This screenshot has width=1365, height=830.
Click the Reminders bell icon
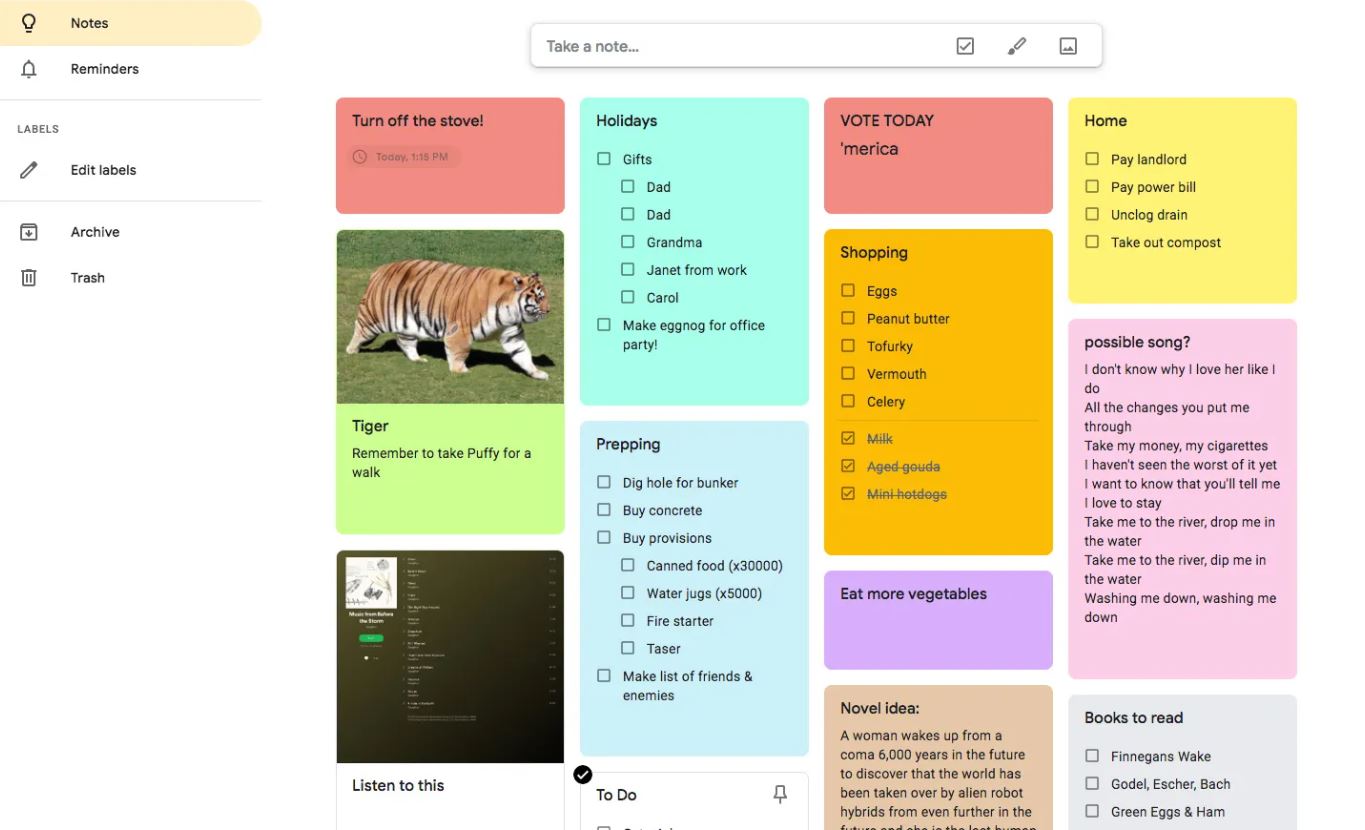tap(29, 69)
